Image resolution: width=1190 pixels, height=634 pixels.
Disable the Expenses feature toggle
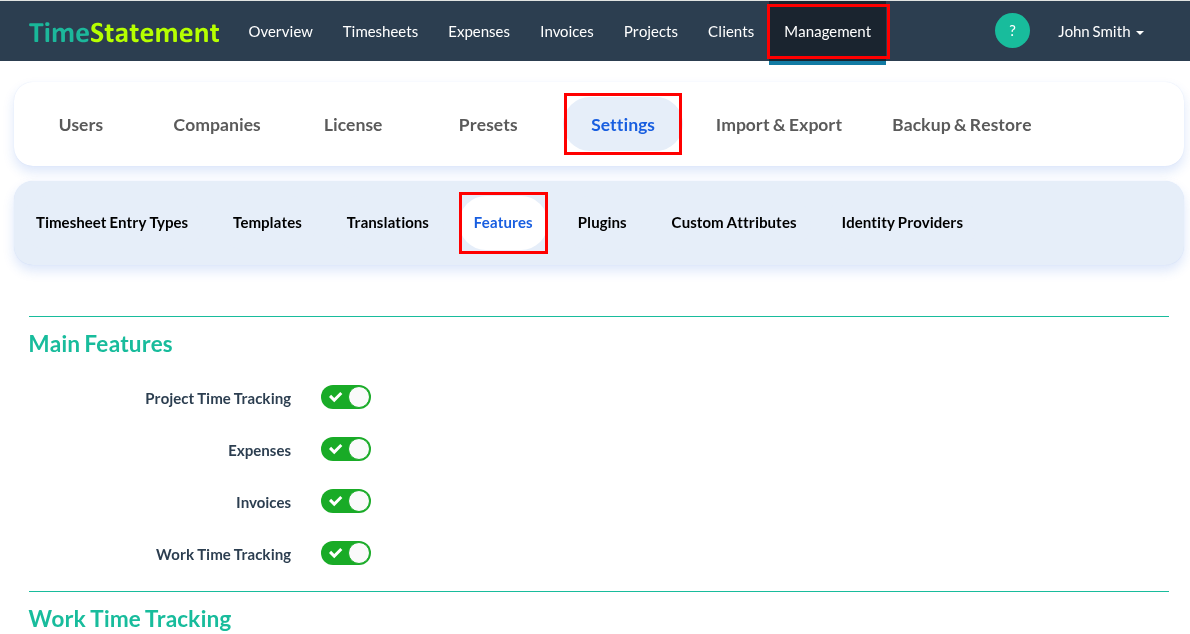tap(346, 449)
